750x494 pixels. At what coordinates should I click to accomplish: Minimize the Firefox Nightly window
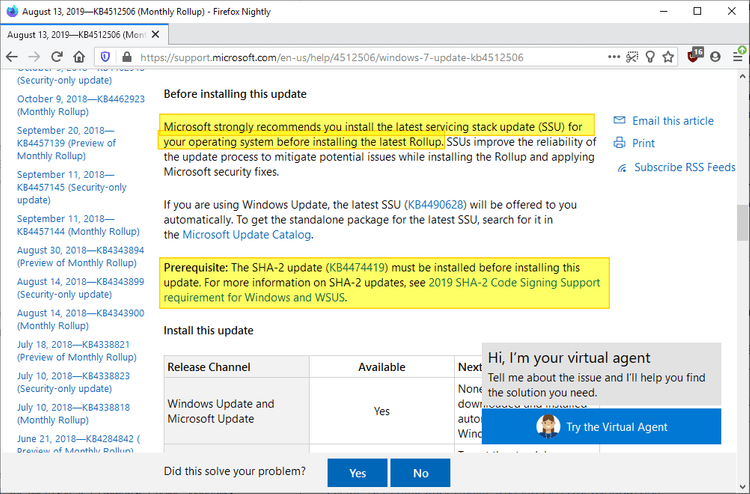(663, 11)
